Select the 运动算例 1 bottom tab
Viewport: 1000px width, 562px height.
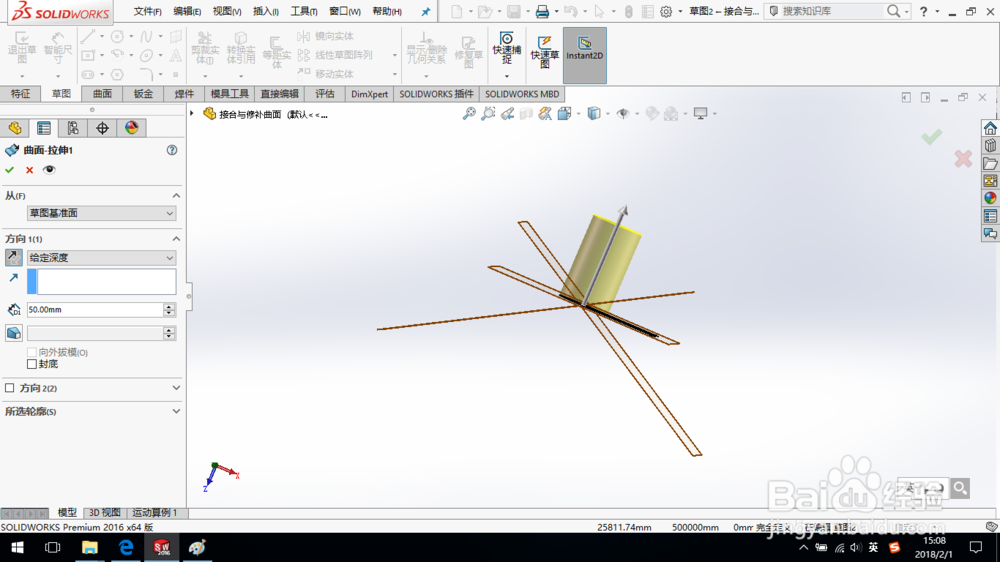tap(154, 512)
